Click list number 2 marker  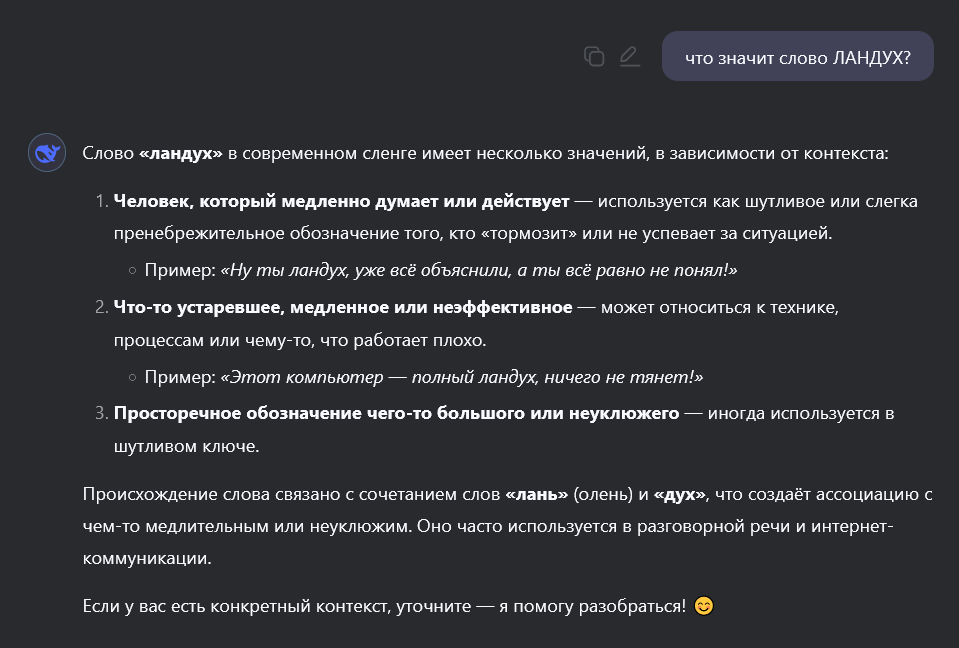(x=101, y=307)
